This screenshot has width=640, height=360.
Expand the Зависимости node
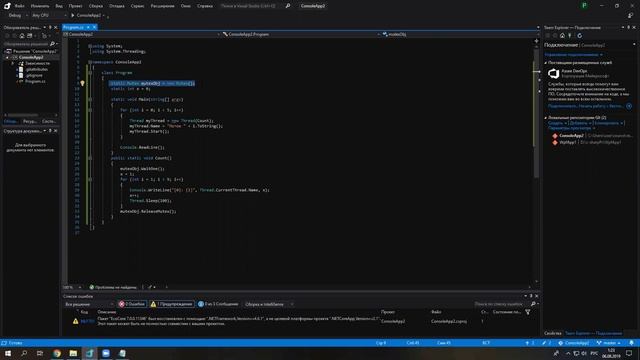(x=13, y=64)
